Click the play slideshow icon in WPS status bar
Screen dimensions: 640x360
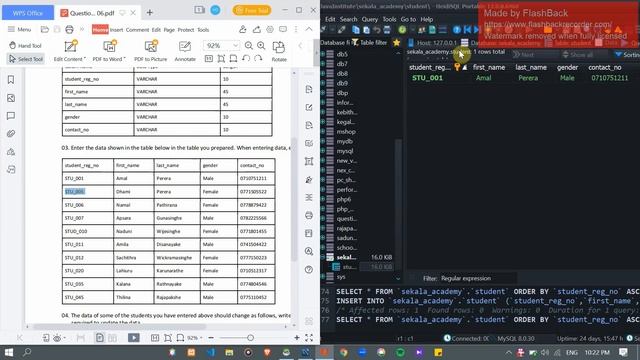point(133,338)
